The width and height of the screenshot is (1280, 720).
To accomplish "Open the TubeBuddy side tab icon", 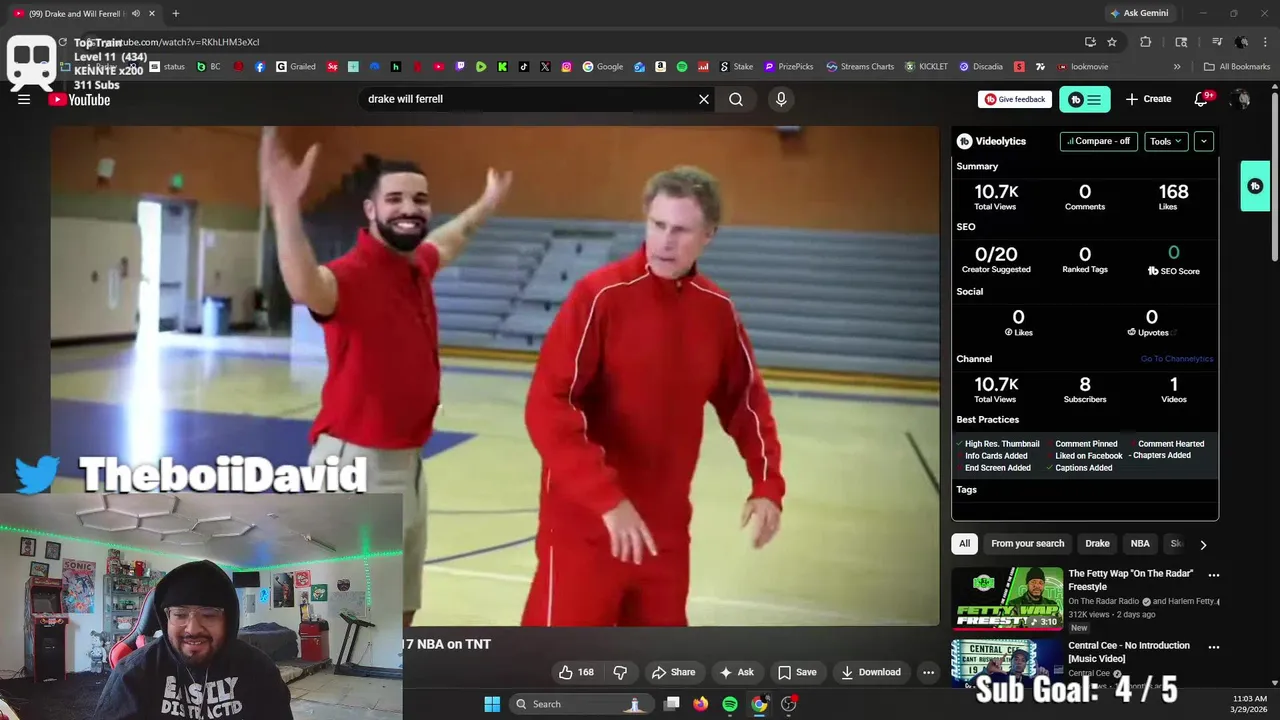I will (1255, 186).
